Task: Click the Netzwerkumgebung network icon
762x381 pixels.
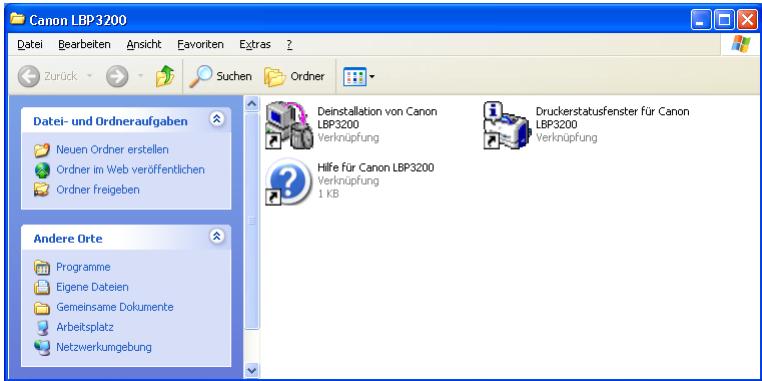Action: [42, 347]
